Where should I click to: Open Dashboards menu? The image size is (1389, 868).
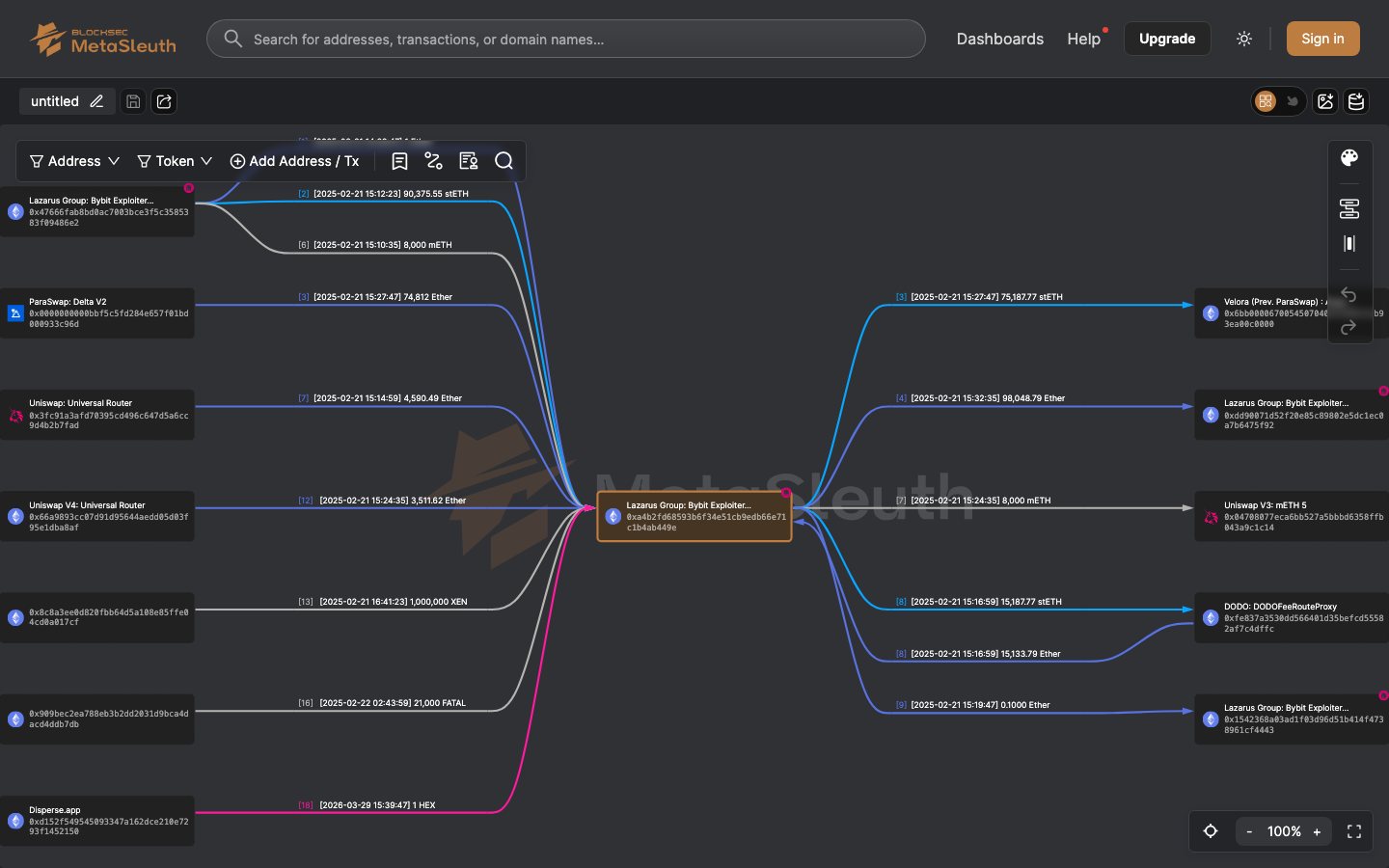pos(1000,39)
